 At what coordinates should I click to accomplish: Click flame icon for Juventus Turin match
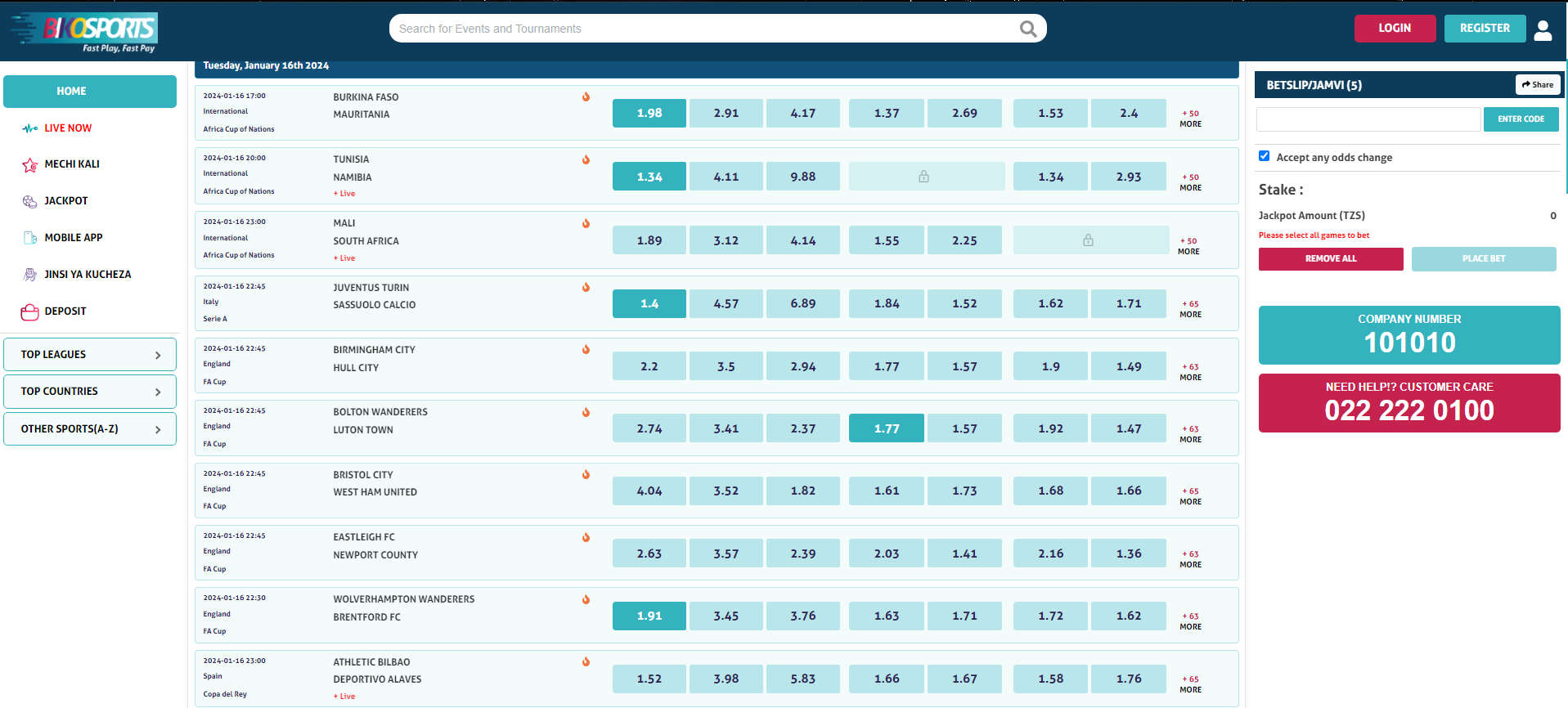point(586,287)
